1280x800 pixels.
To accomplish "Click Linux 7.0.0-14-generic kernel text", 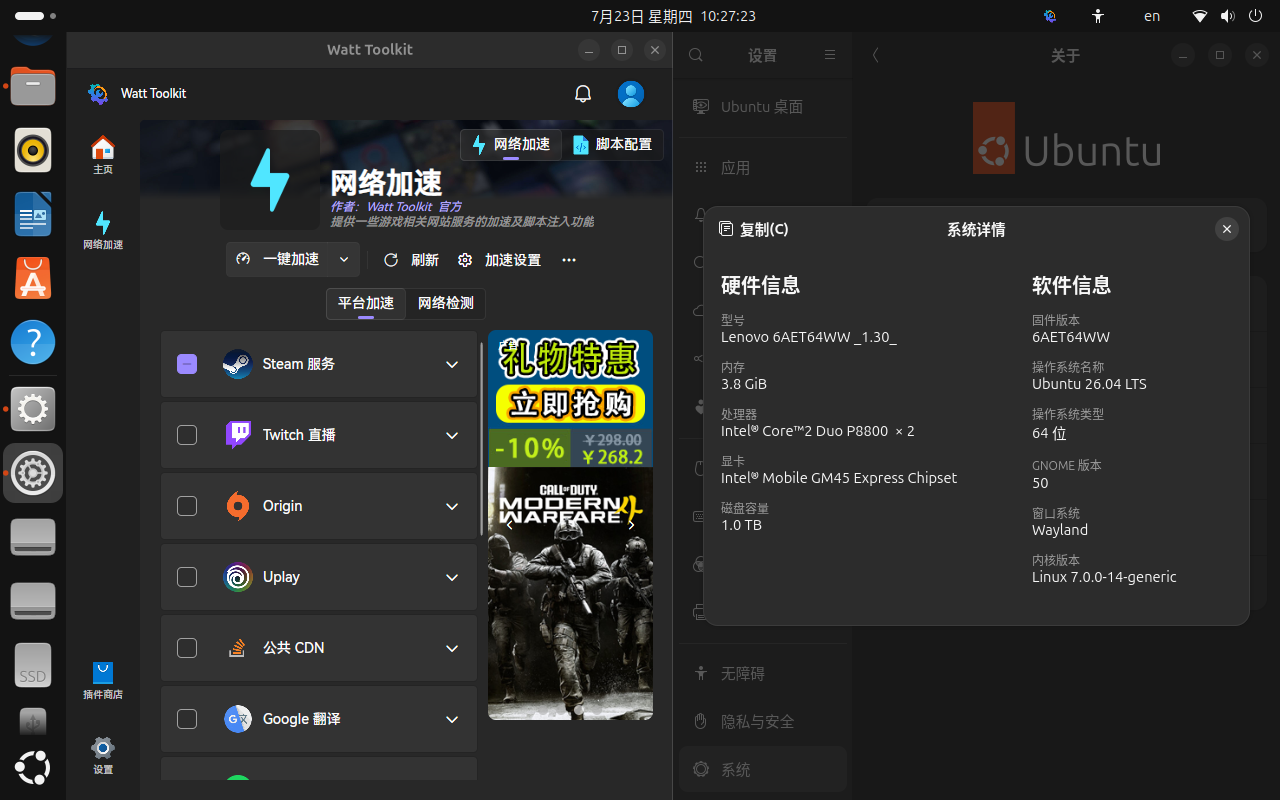I will (1104, 577).
